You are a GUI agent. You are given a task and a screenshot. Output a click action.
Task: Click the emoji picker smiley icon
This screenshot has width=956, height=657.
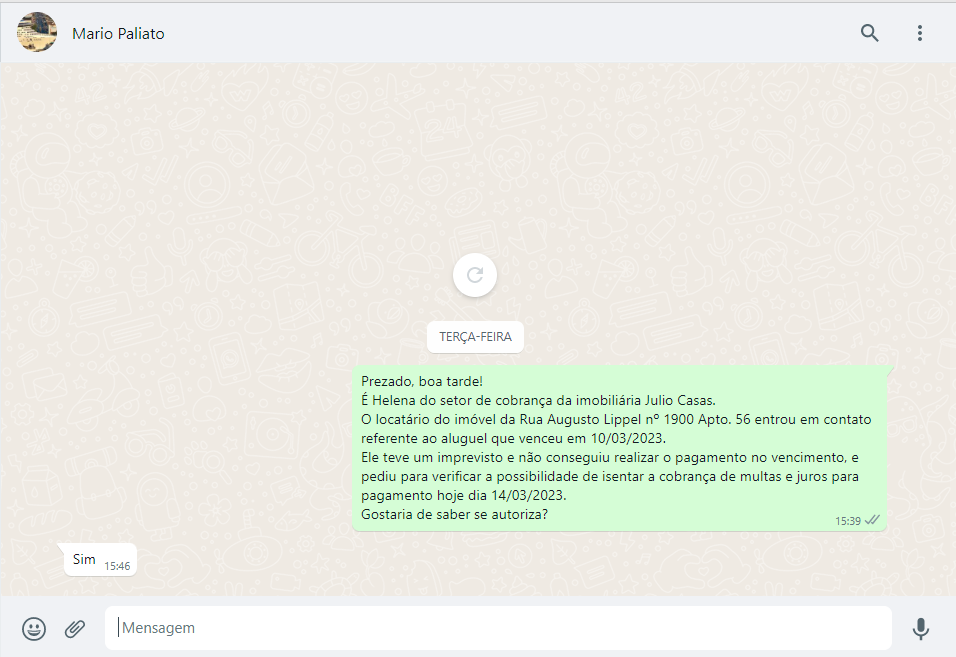[x=34, y=629]
